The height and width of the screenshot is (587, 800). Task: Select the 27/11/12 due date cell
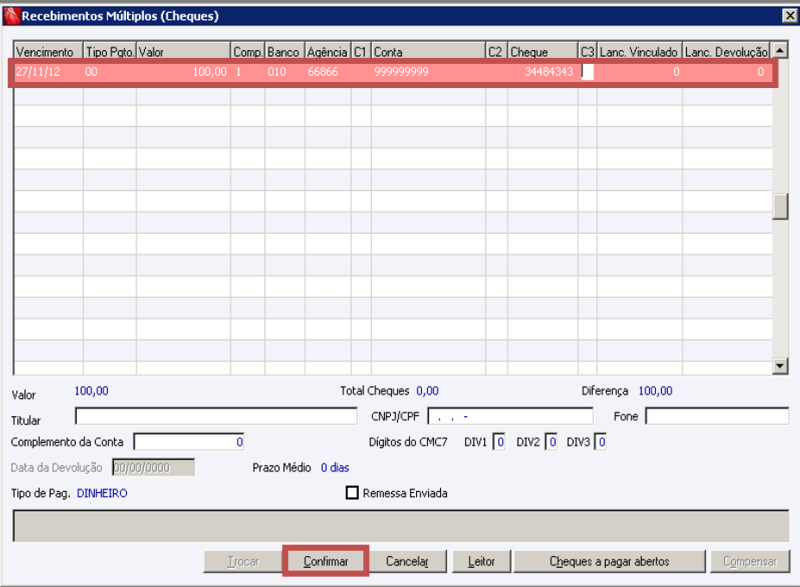[x=48, y=72]
